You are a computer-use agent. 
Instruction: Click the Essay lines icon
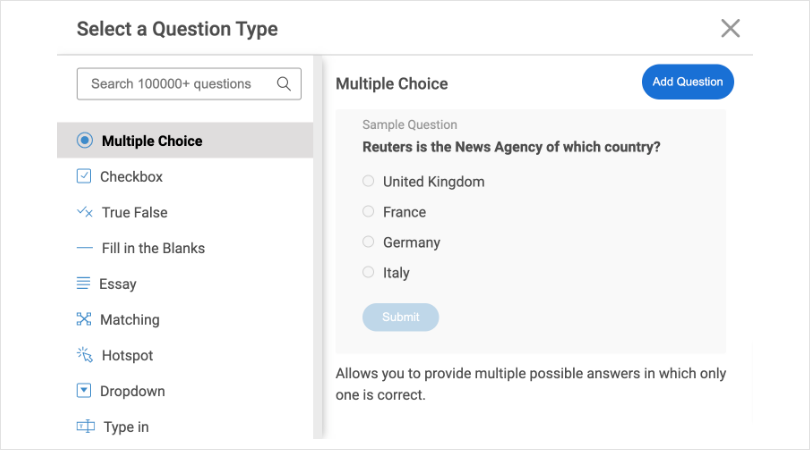(x=84, y=284)
